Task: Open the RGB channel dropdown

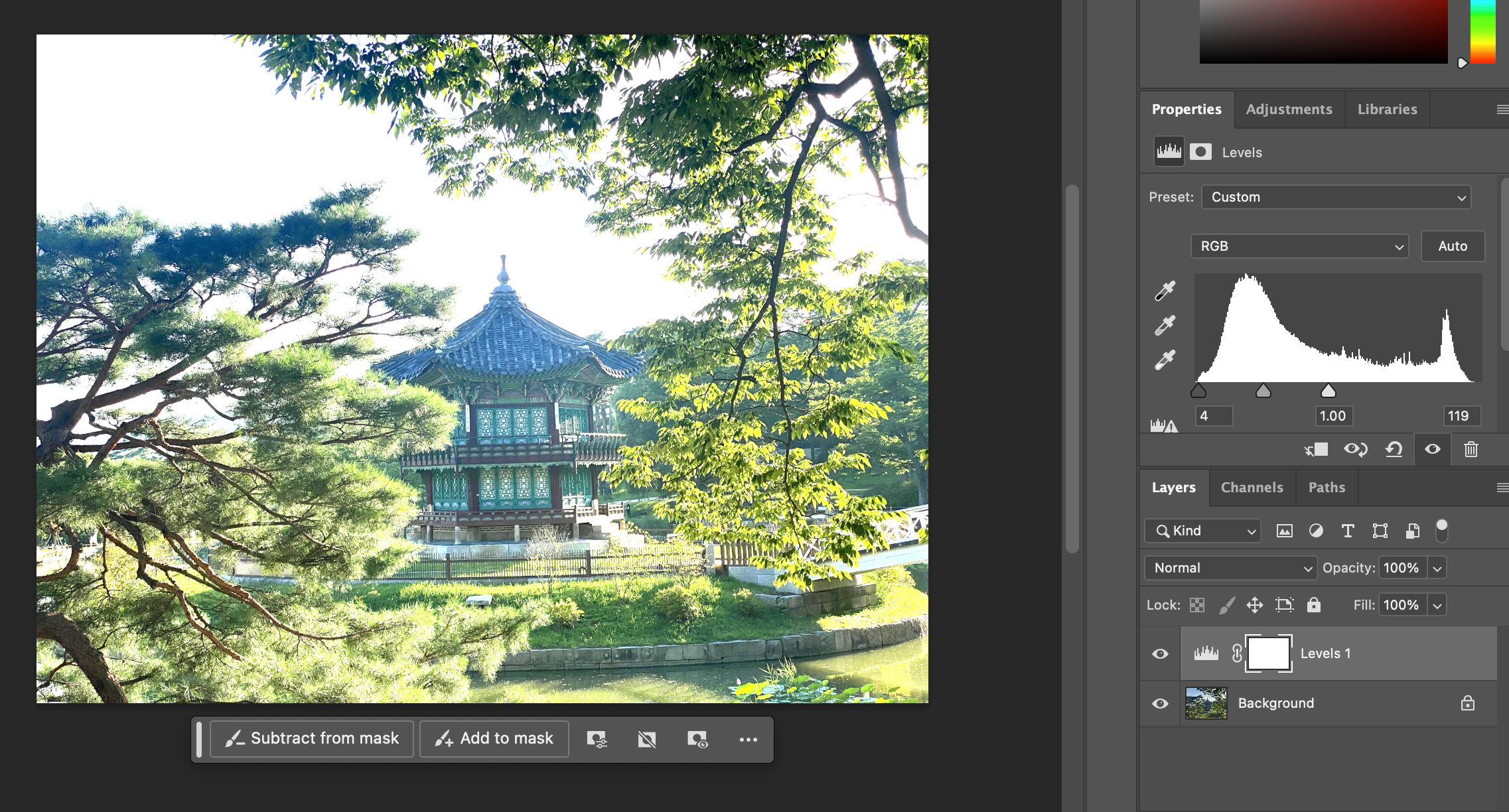Action: pyautogui.click(x=1299, y=246)
